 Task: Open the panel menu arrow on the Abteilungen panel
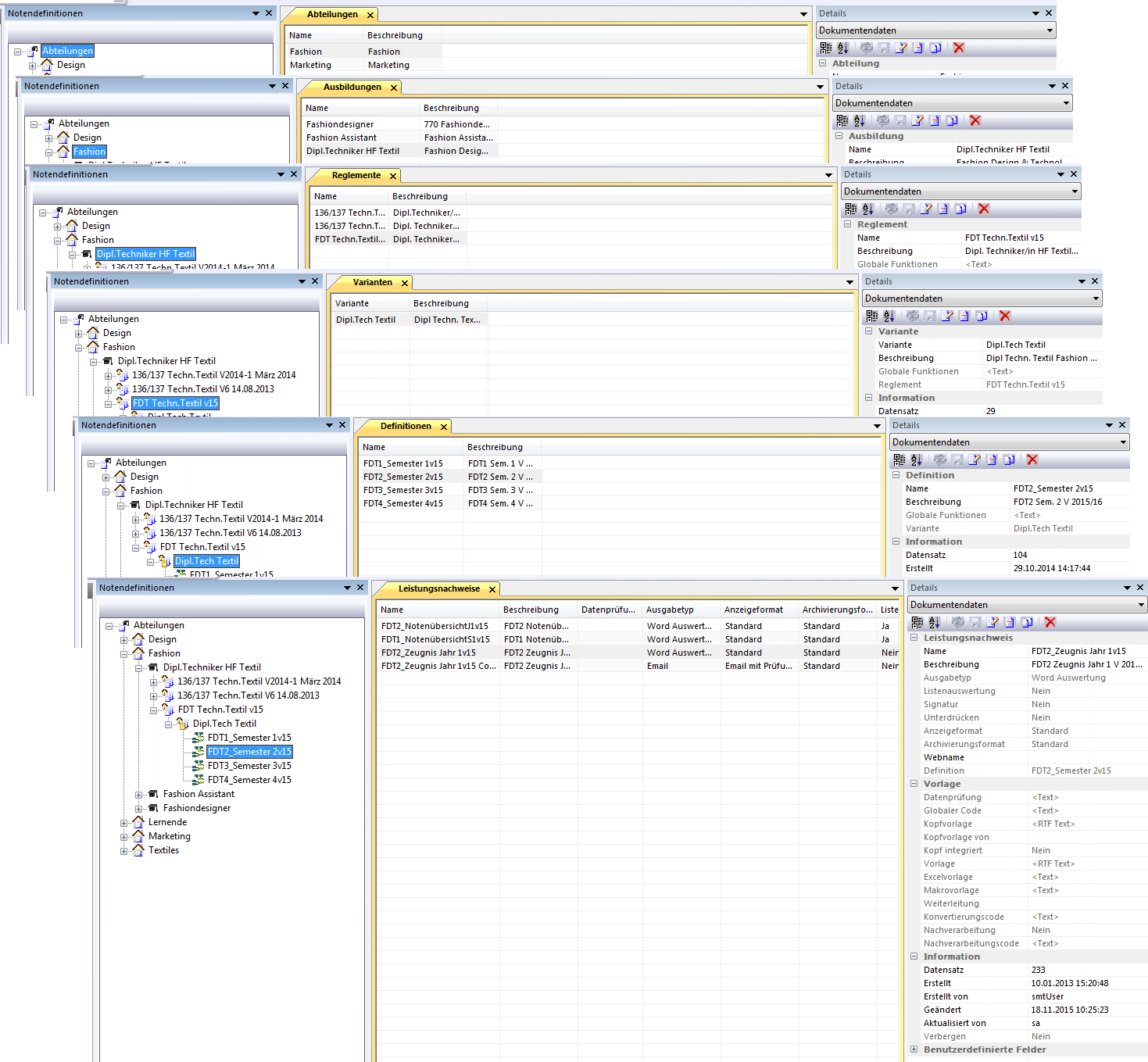(803, 13)
